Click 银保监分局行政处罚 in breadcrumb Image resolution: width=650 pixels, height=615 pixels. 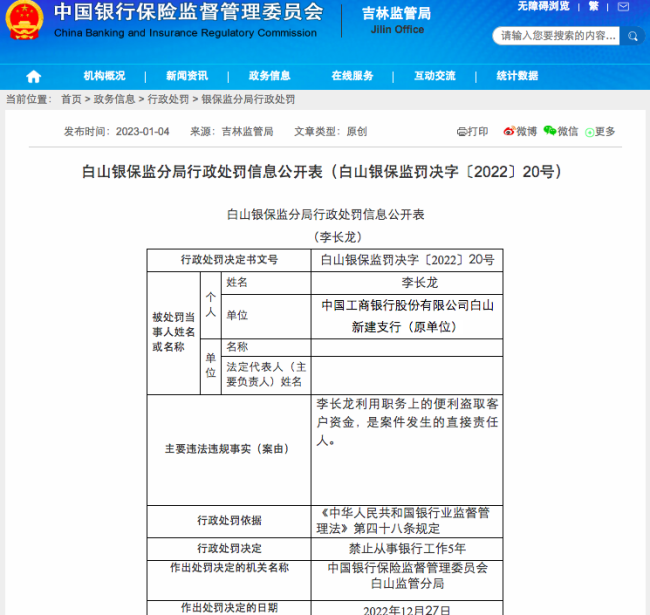(x=248, y=99)
